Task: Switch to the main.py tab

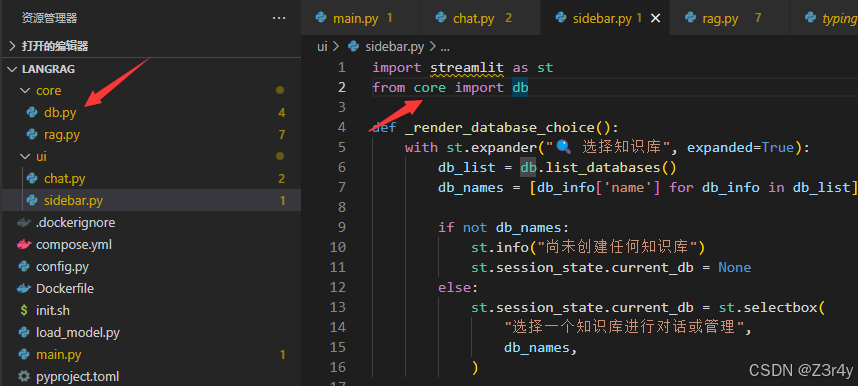Action: pos(361,18)
